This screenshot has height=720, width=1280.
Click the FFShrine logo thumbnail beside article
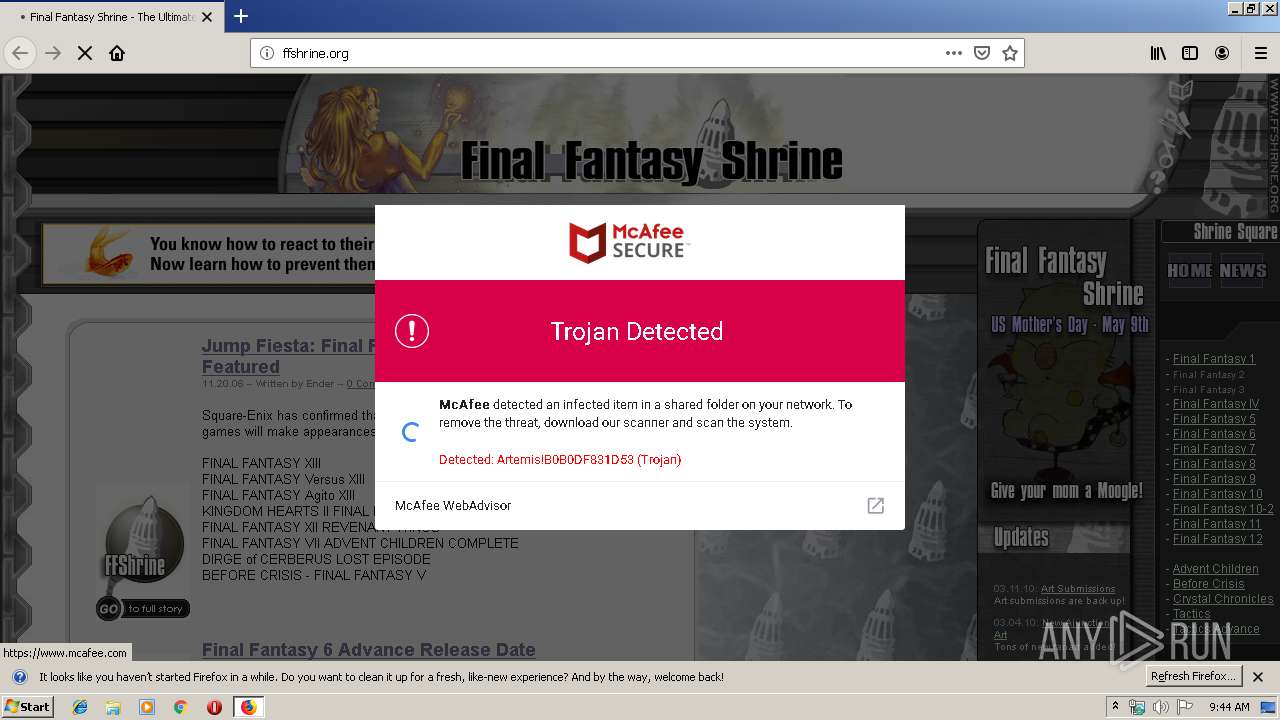click(142, 540)
